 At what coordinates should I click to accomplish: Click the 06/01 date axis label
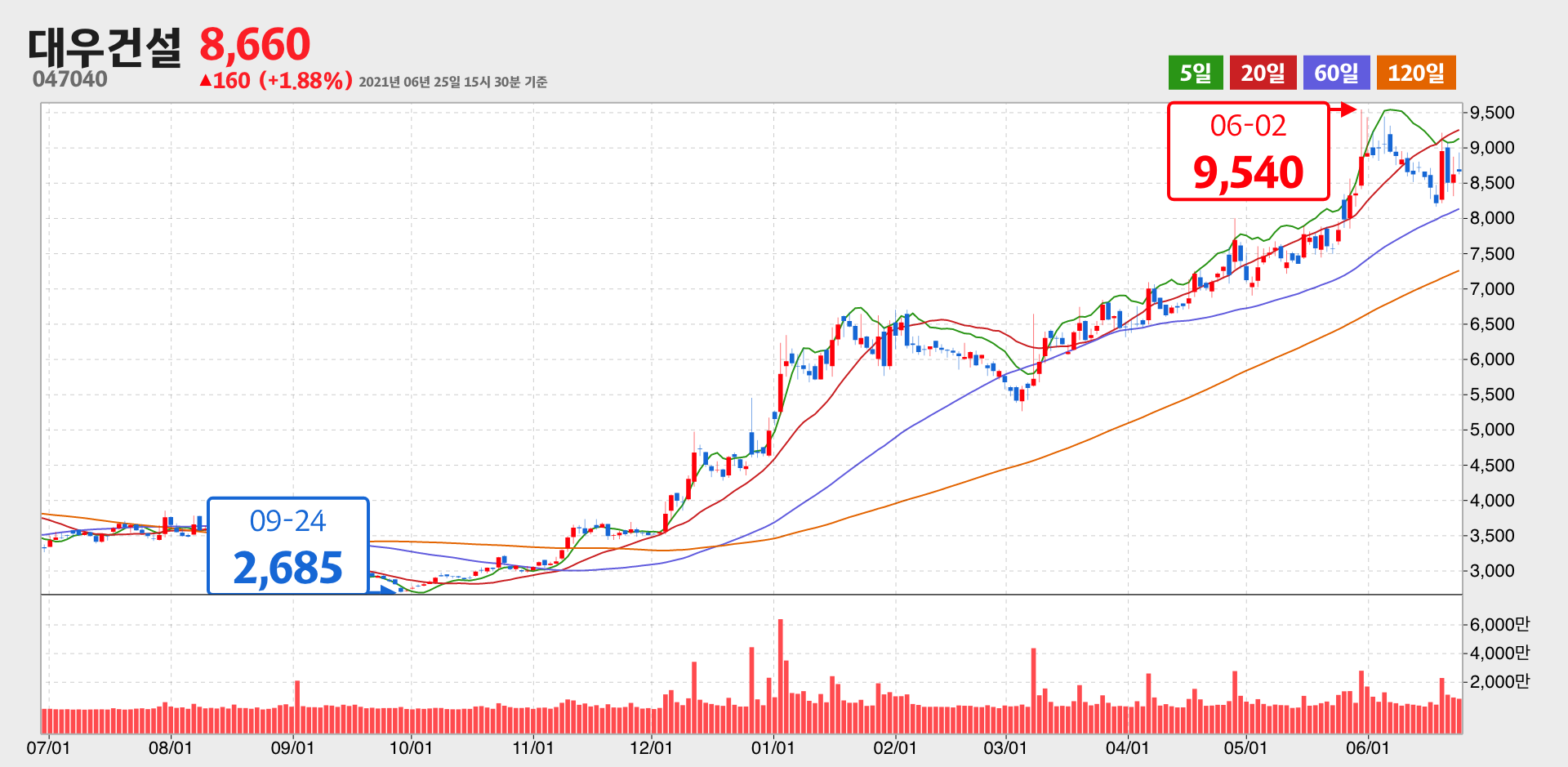(x=1368, y=748)
